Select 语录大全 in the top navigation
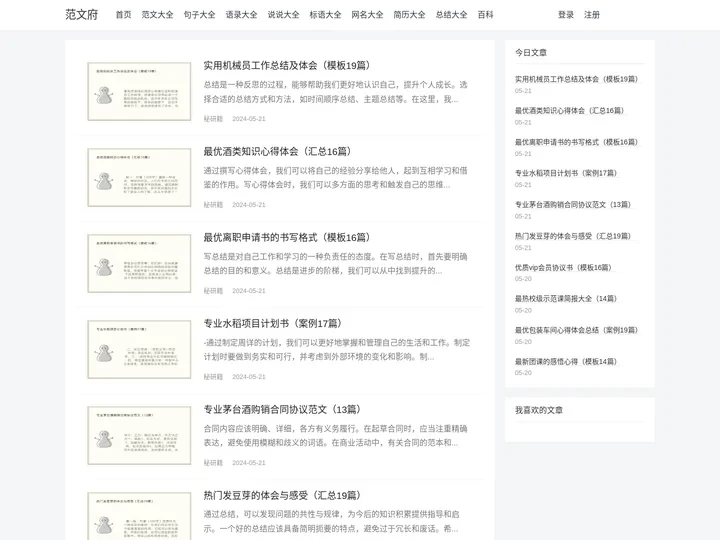This screenshot has height=540, width=720. (241, 15)
